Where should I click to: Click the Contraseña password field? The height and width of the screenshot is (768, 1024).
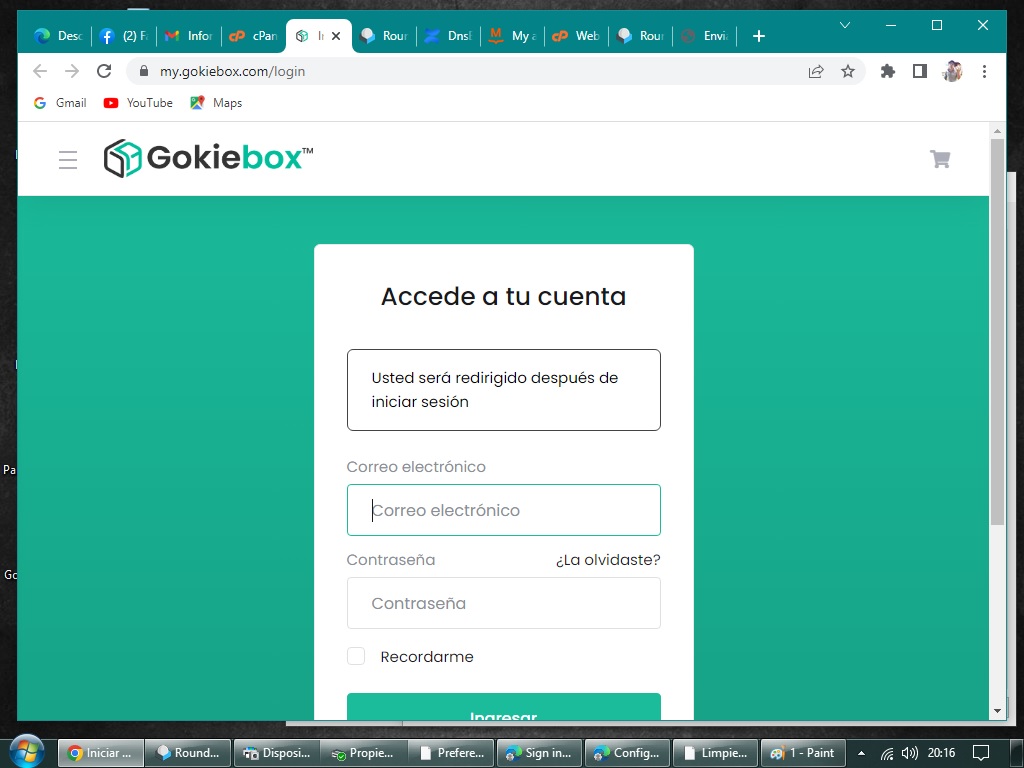point(503,603)
